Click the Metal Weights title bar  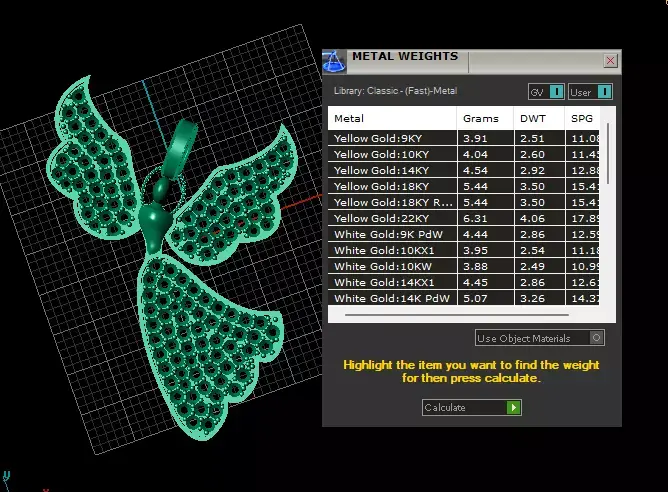[472, 61]
